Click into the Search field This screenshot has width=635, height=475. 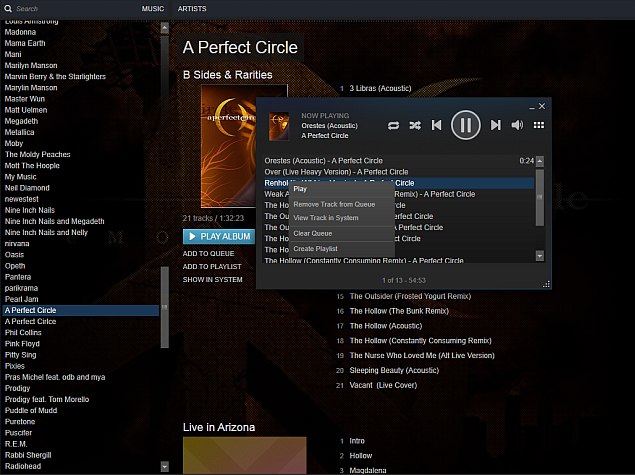pos(73,9)
